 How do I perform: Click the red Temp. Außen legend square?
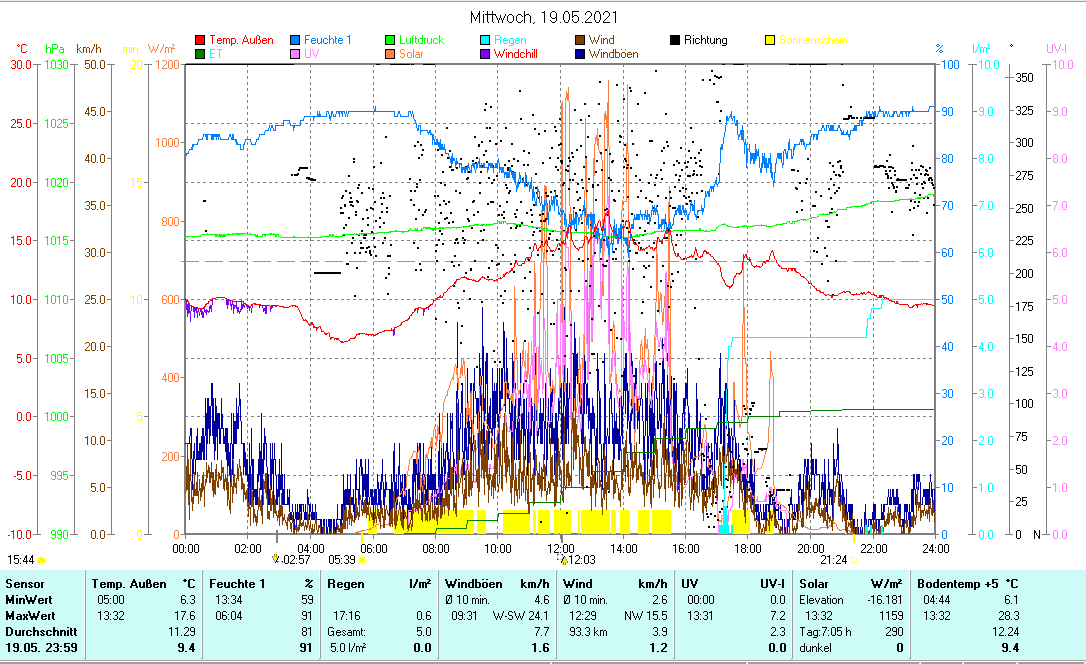[x=200, y=41]
